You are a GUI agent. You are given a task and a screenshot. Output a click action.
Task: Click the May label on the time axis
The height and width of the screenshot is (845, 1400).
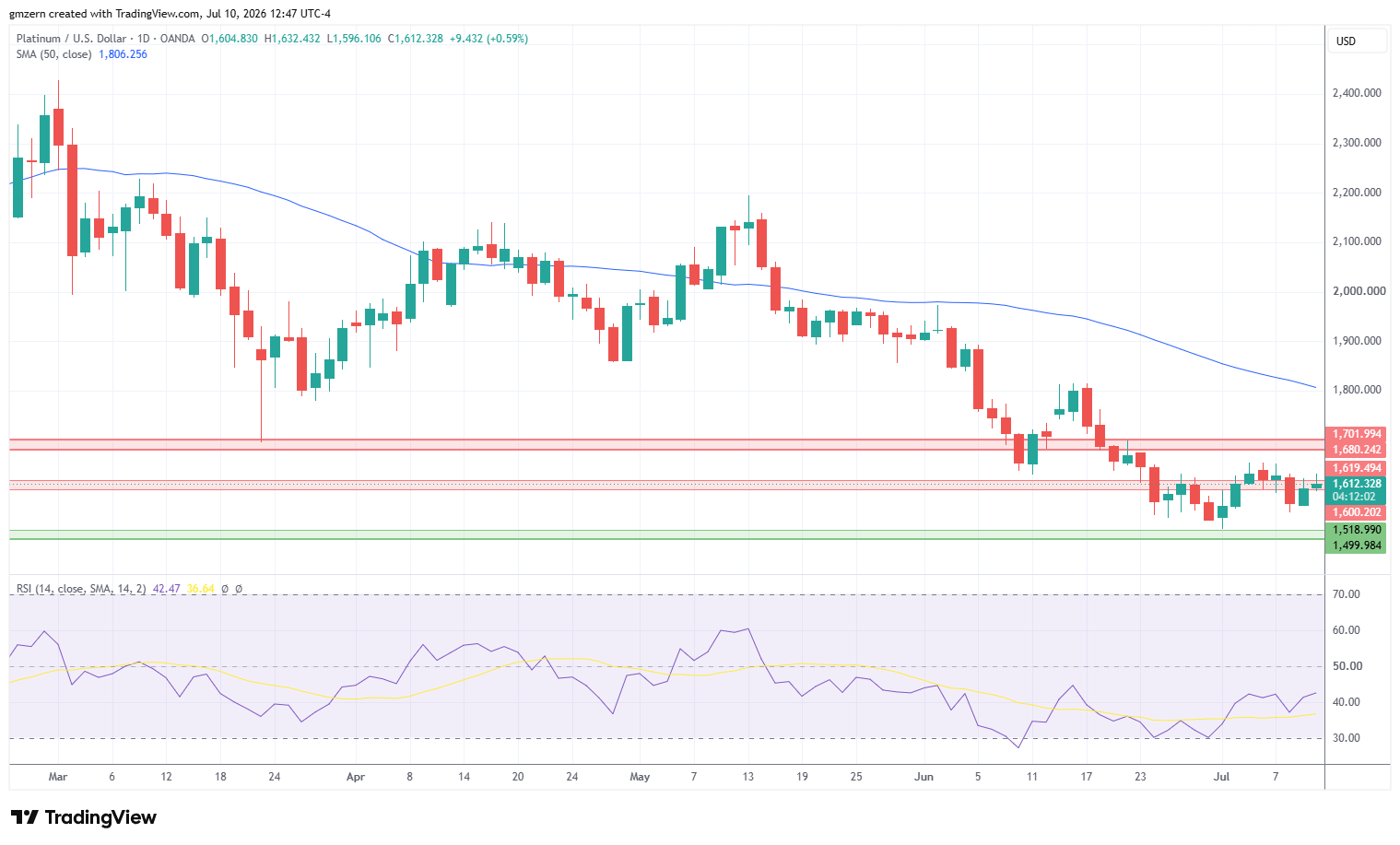click(x=640, y=777)
